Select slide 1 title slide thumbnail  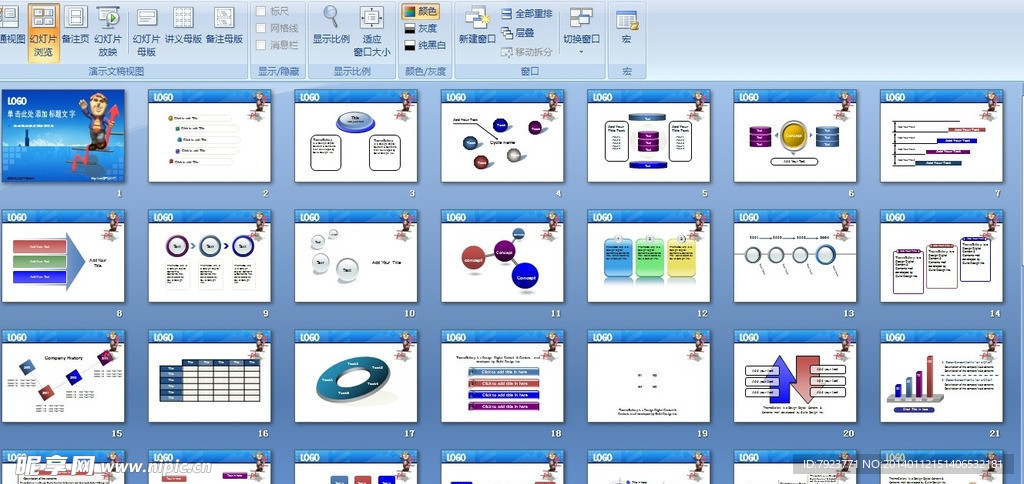(63, 136)
